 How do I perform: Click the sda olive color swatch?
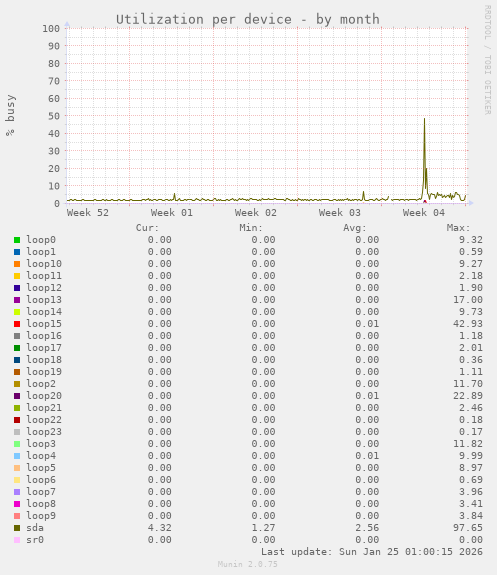click(x=17, y=528)
